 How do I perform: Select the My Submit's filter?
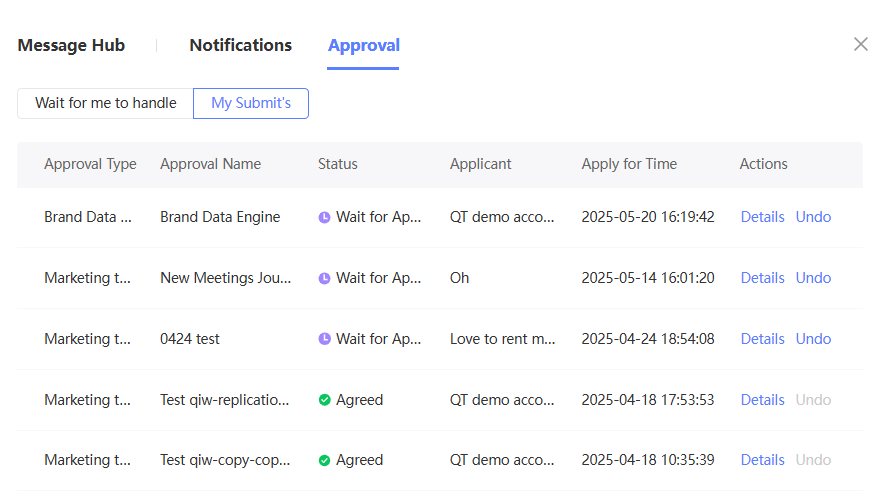[251, 103]
